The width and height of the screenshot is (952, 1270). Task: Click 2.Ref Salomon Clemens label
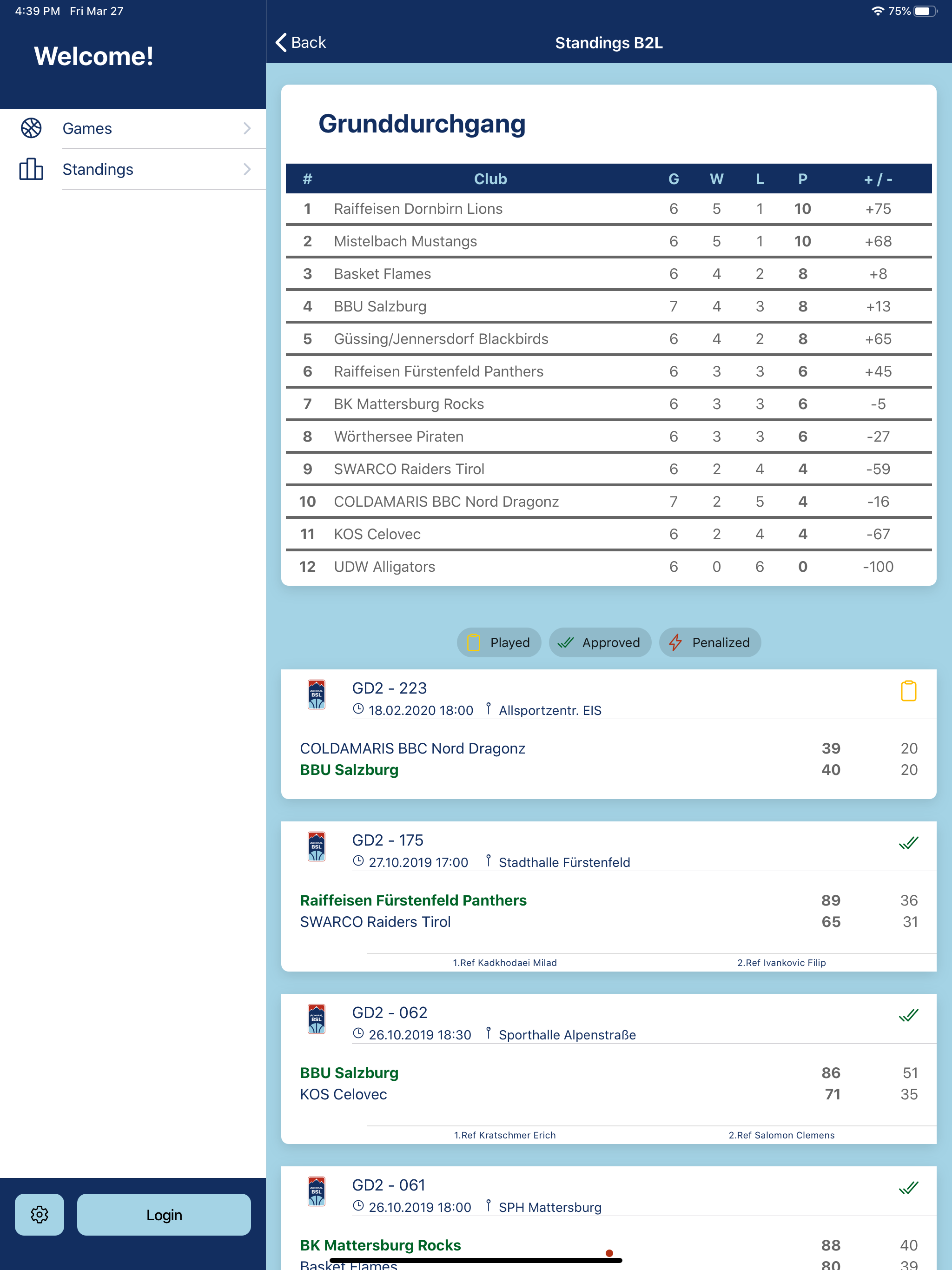pyautogui.click(x=781, y=1135)
